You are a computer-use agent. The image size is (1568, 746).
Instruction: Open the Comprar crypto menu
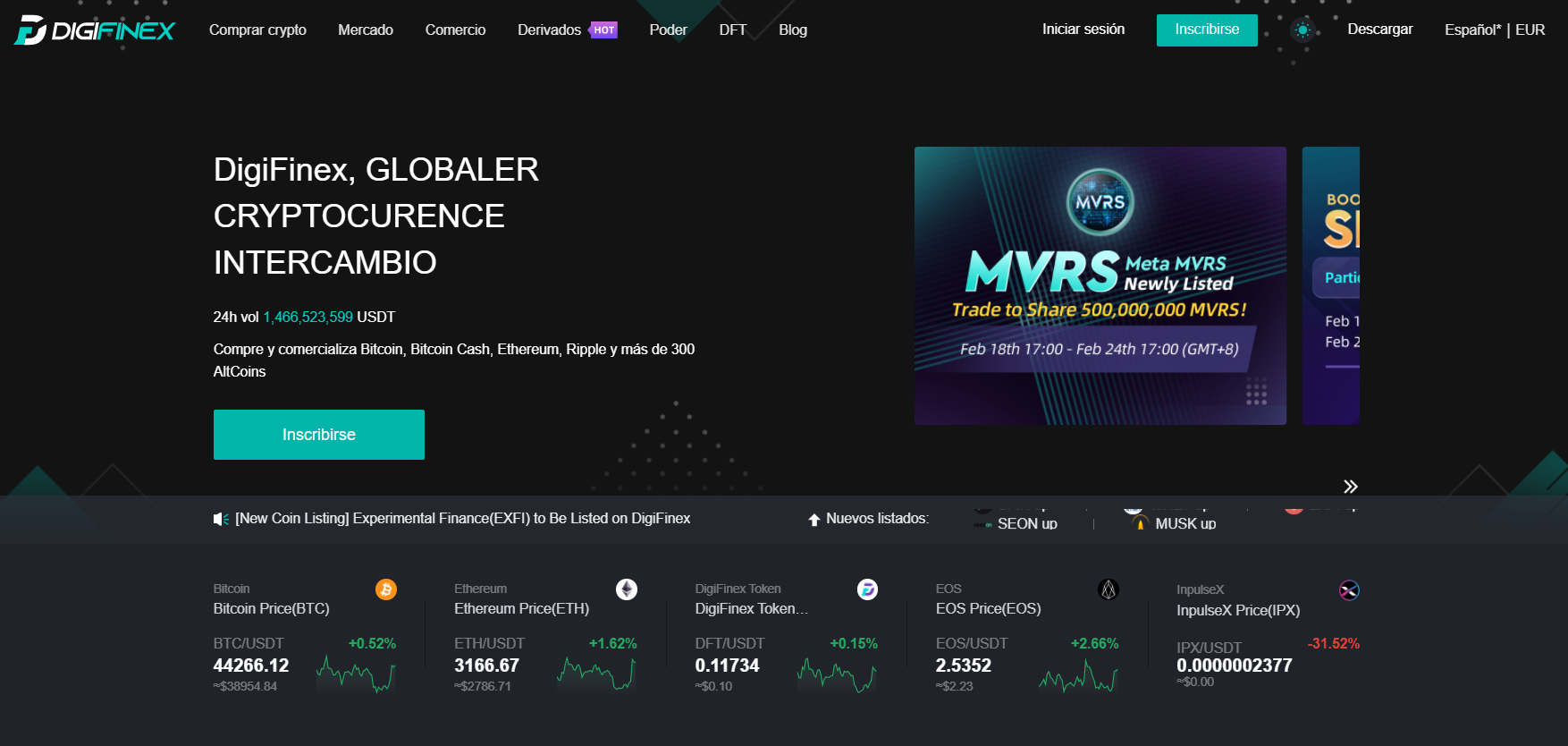pyautogui.click(x=257, y=30)
